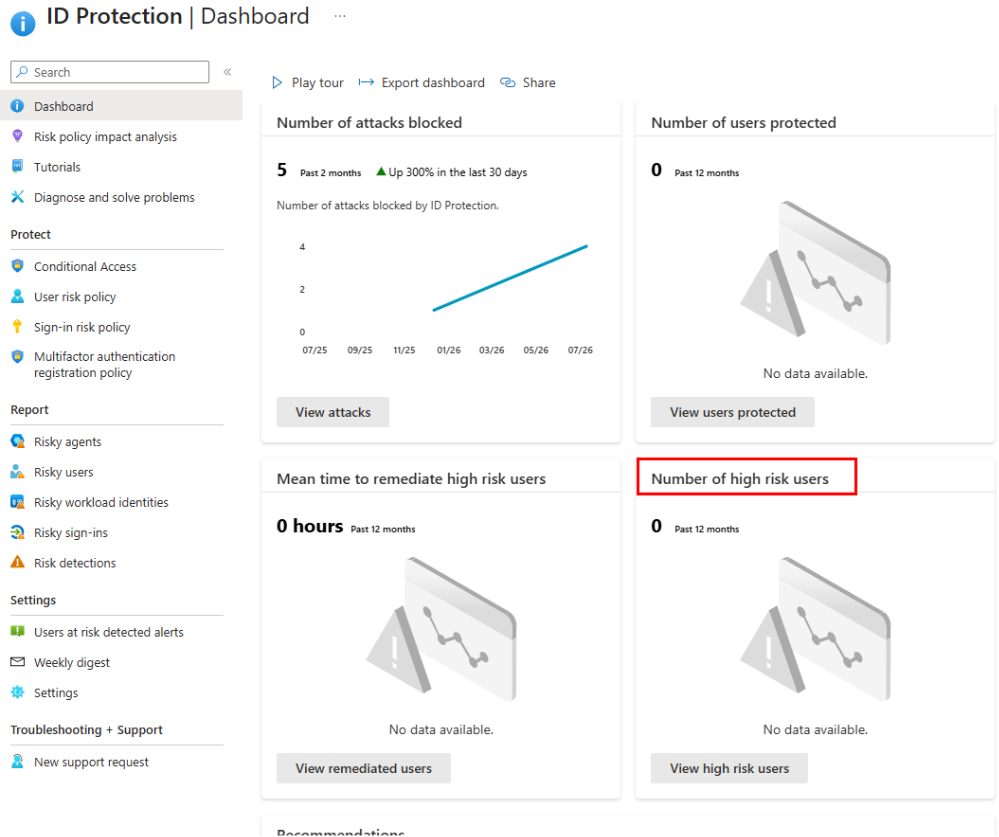Collapse the sidebar navigation menu
The height and width of the screenshot is (837, 999).
click(227, 72)
